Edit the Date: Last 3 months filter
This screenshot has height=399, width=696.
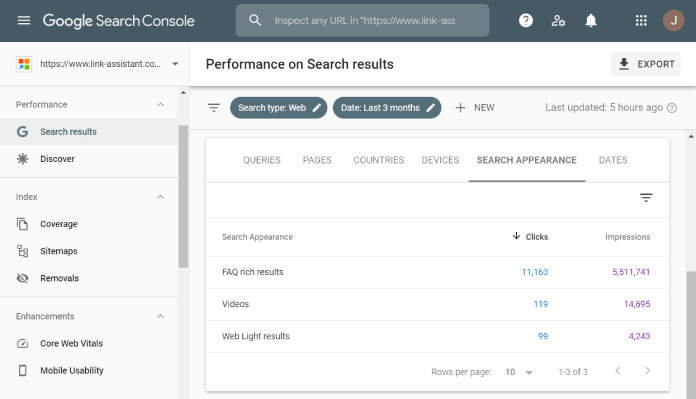[x=387, y=108]
